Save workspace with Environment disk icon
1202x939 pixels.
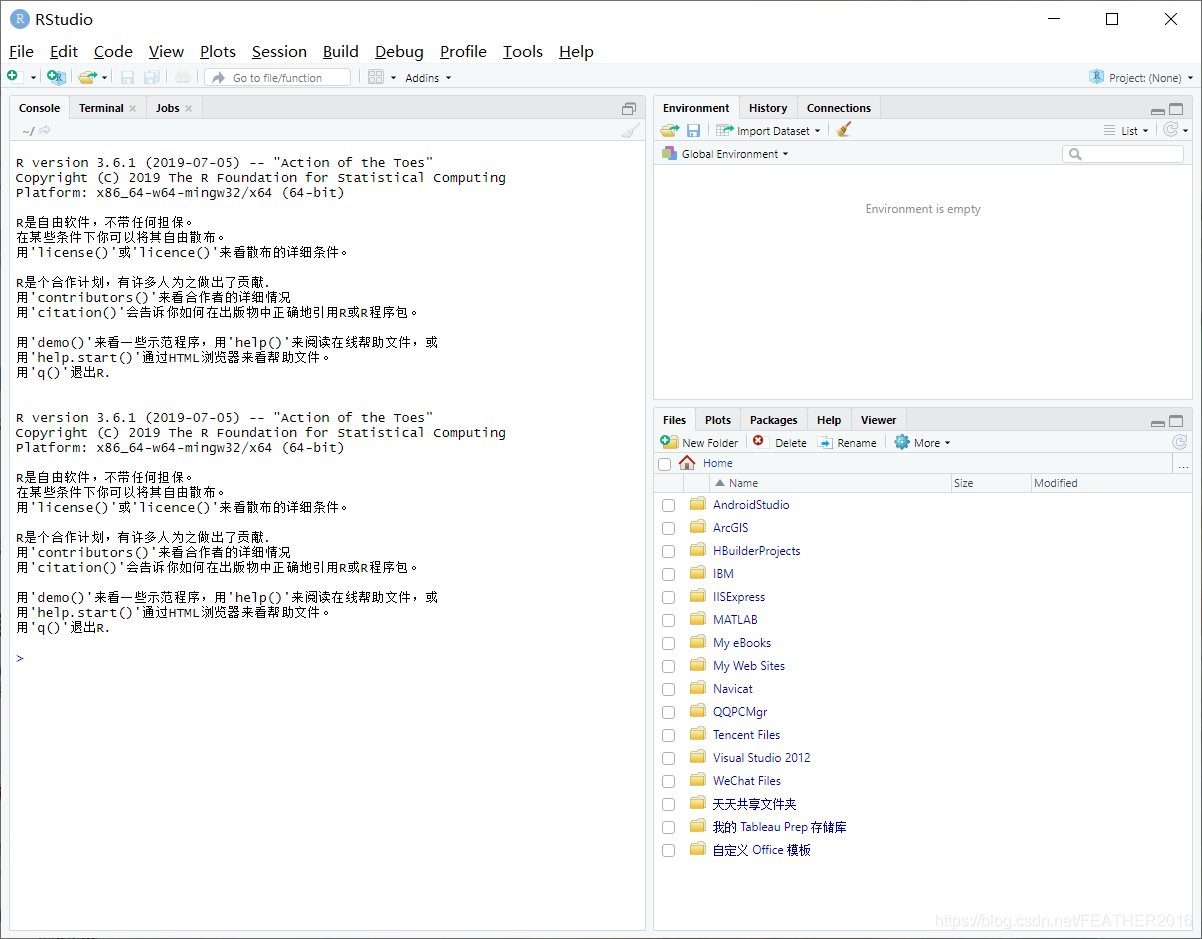[693, 130]
